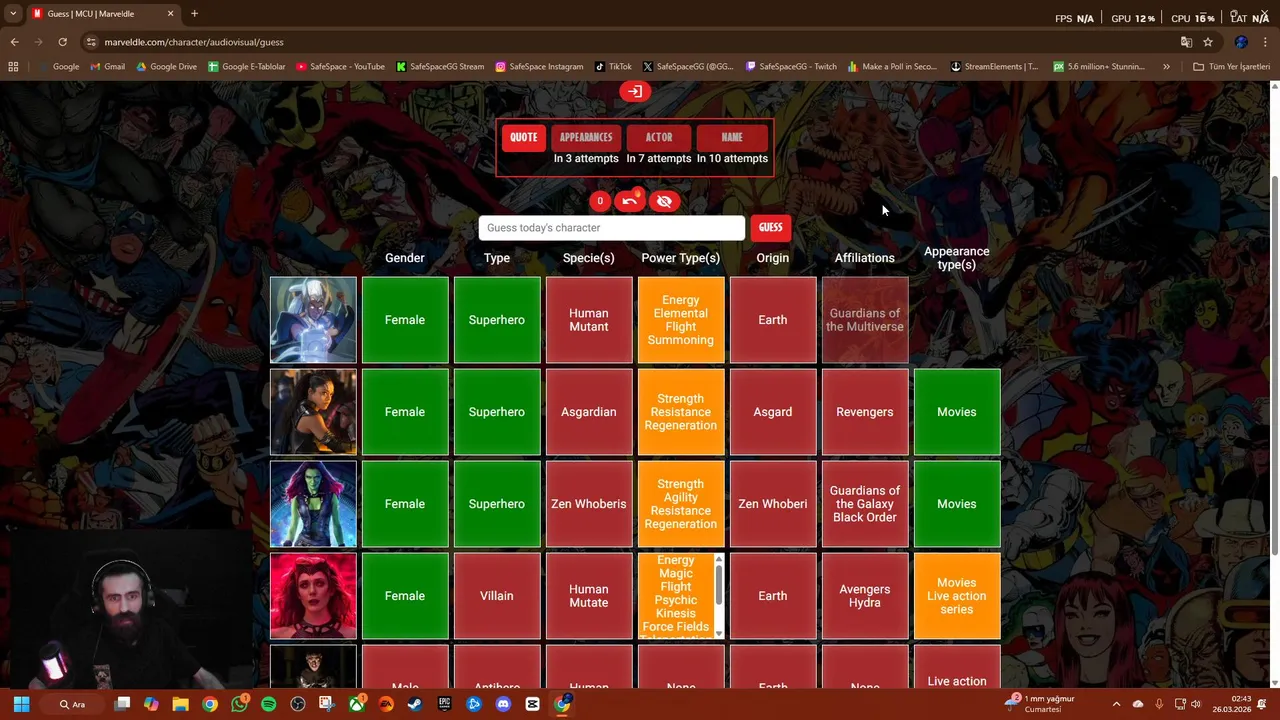Click the Guardians of the Multiverse cell
1280x720 pixels.
[865, 320]
